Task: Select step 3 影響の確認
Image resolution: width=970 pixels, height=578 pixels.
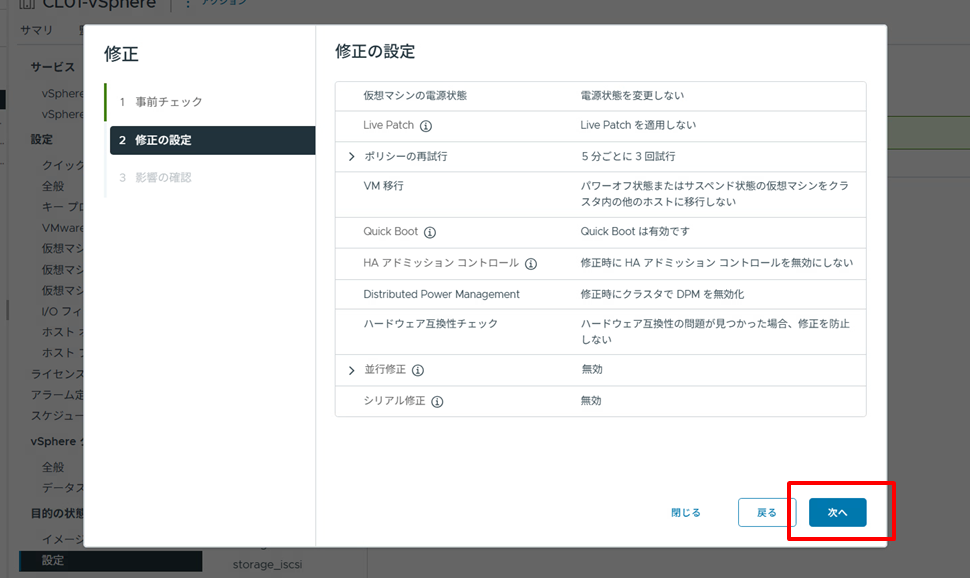Action: coord(162,178)
